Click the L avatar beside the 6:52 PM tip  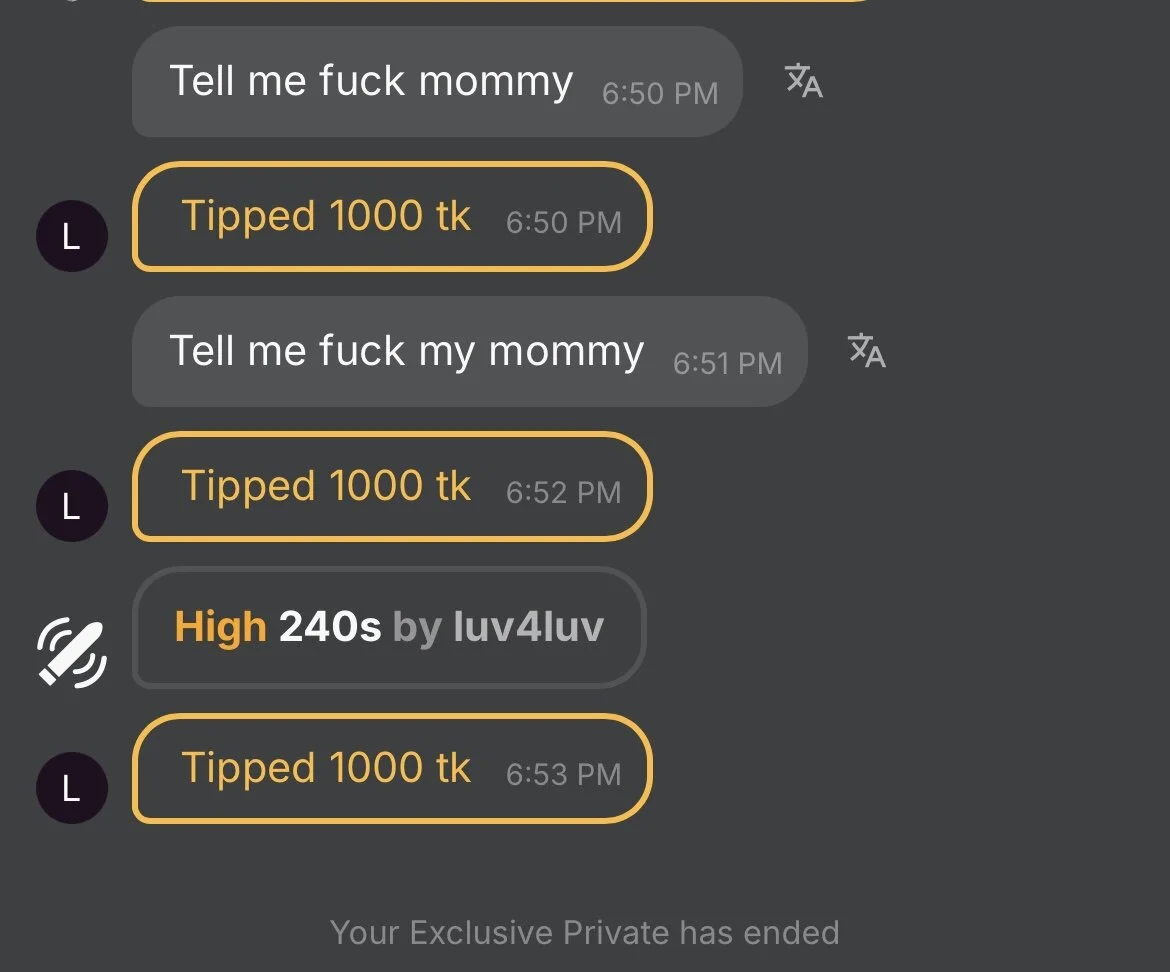tap(71, 506)
